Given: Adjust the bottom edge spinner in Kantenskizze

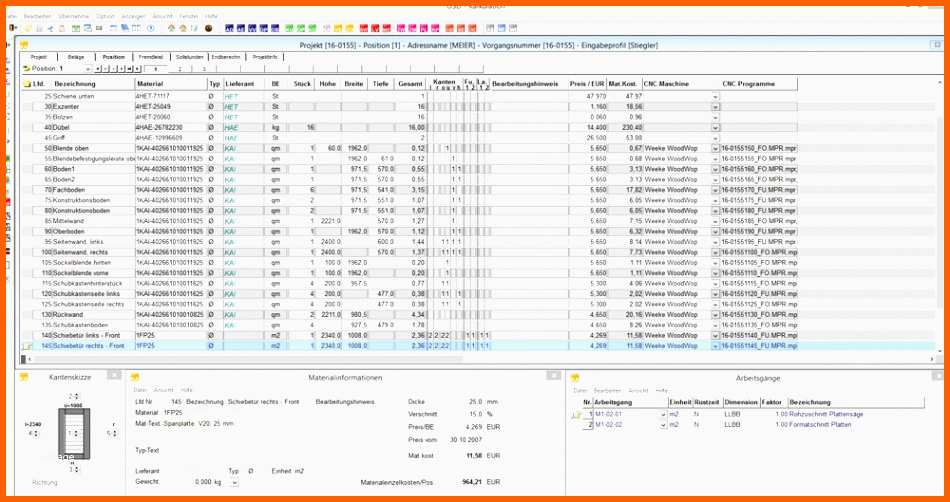Looking at the screenshot, I should (74, 470).
